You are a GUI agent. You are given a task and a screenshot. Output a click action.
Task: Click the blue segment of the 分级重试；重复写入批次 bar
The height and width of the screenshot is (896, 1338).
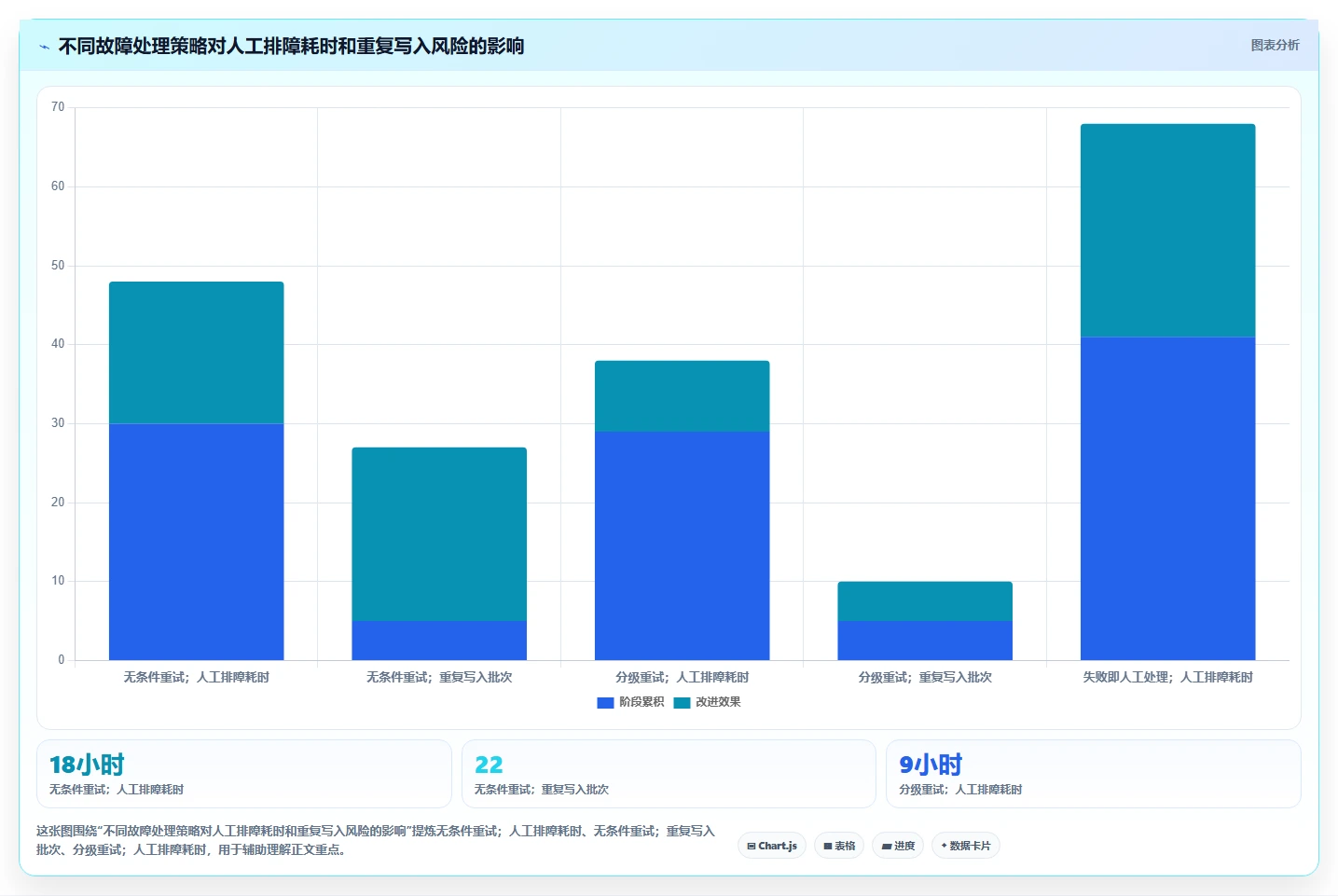pos(925,641)
